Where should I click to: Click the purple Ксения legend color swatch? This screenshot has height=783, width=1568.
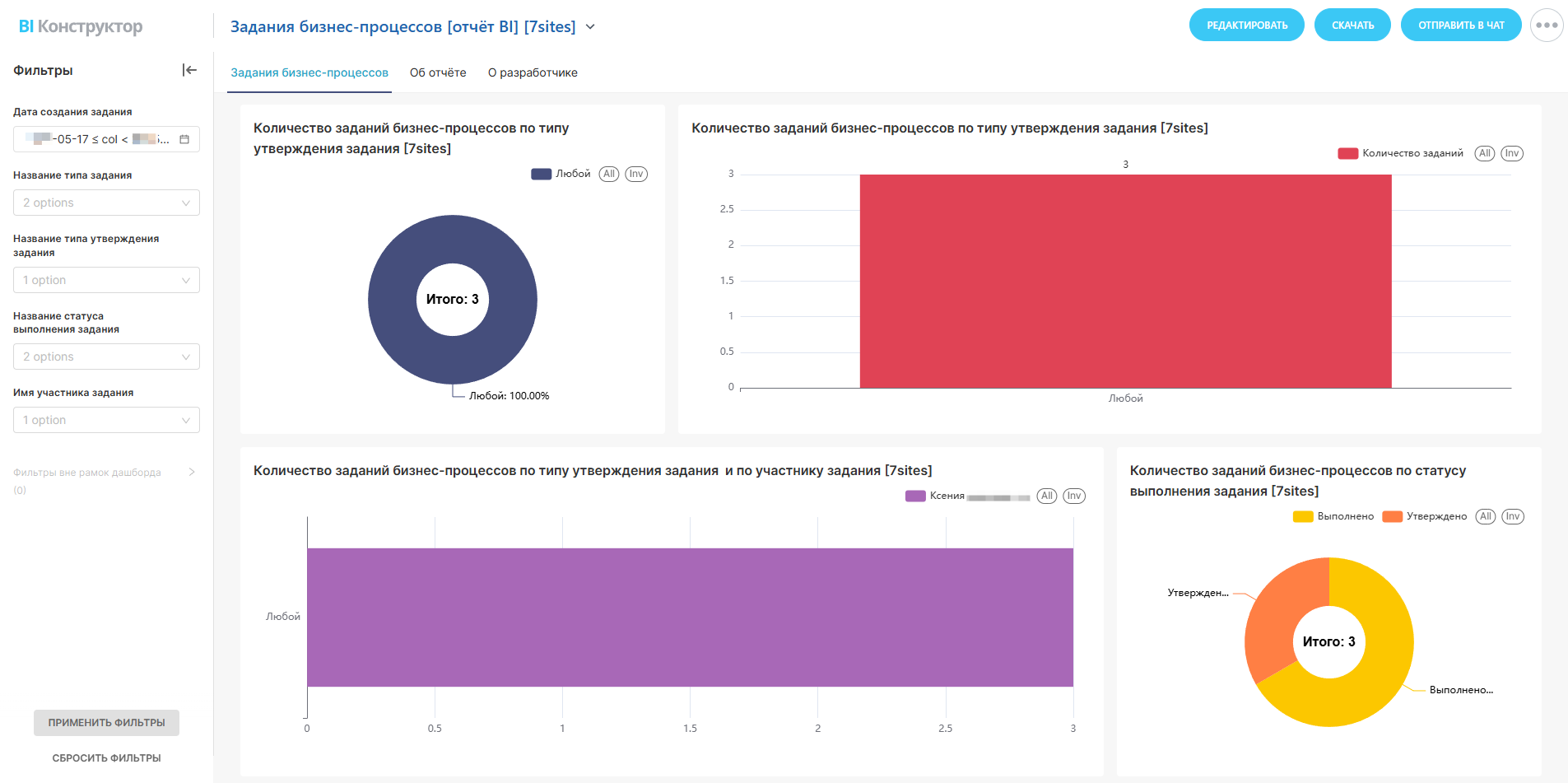click(915, 496)
